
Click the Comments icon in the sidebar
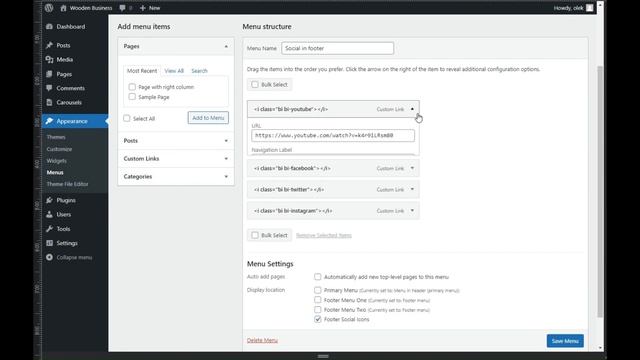click(49, 88)
